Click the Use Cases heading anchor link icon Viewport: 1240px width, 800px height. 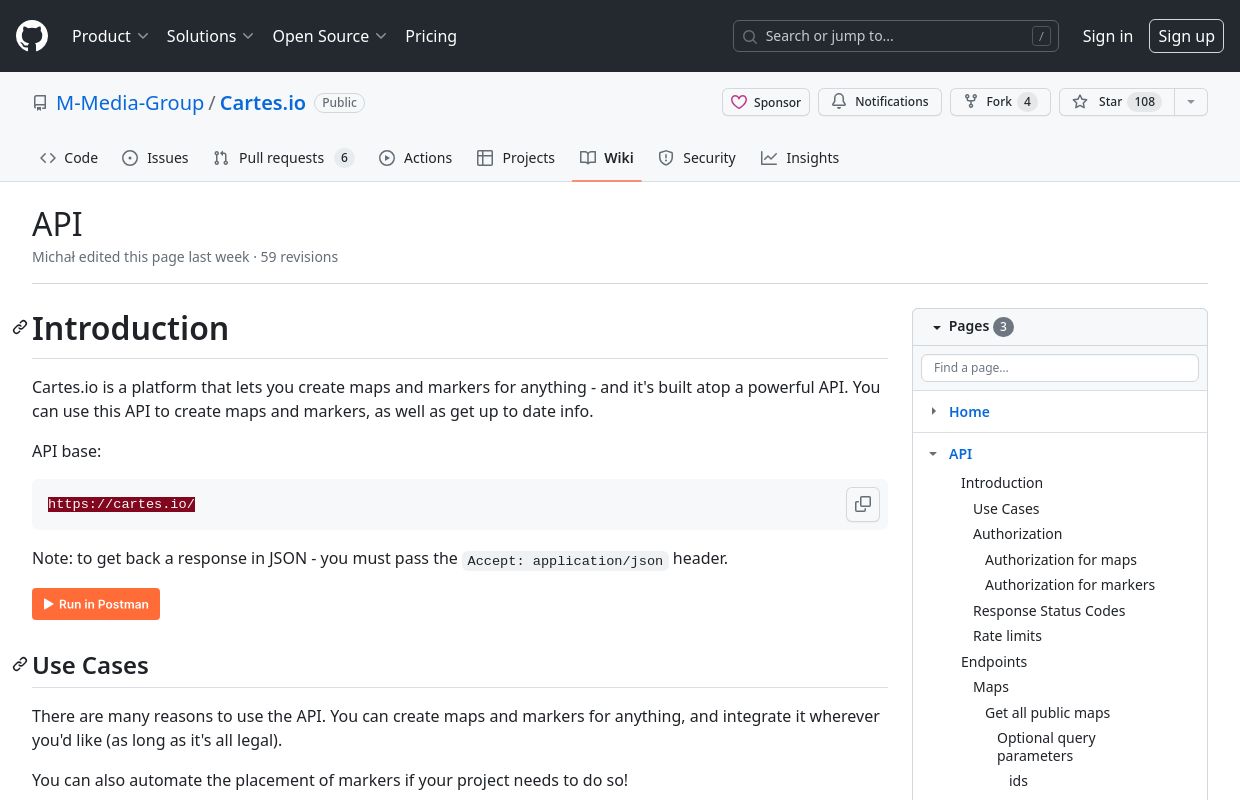tap(20, 665)
